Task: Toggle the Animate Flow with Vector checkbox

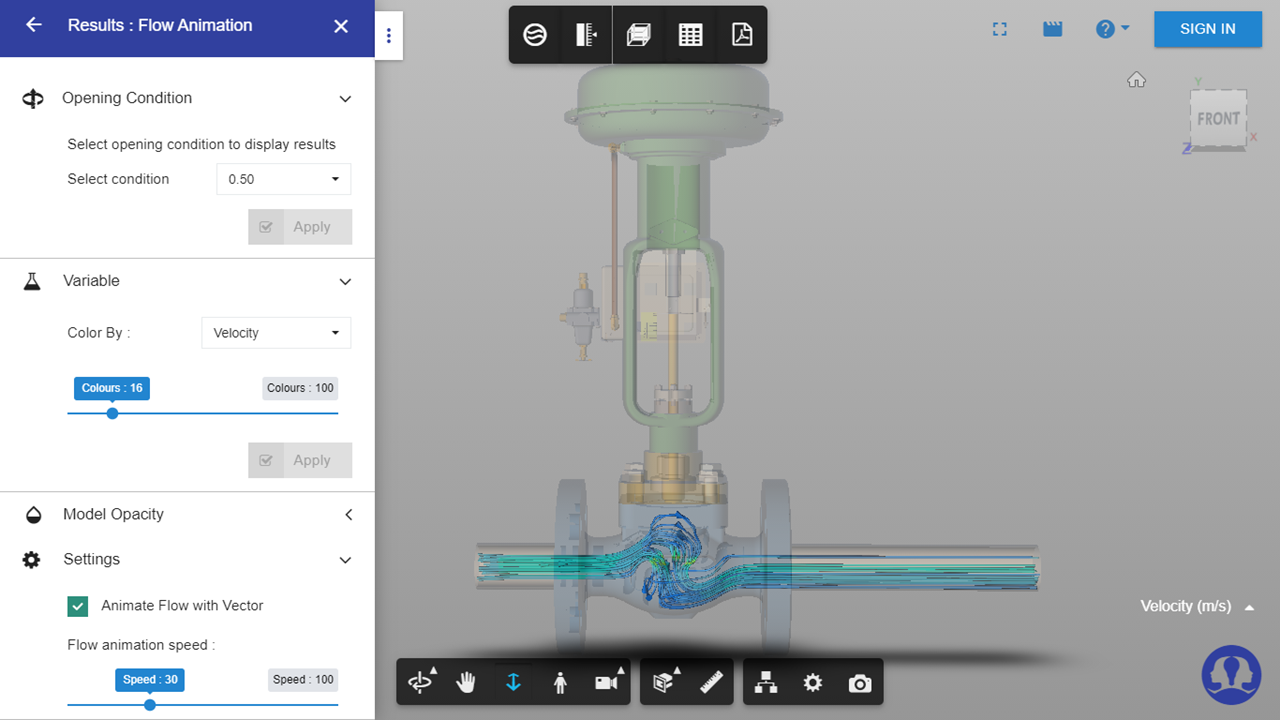Action: pyautogui.click(x=78, y=606)
